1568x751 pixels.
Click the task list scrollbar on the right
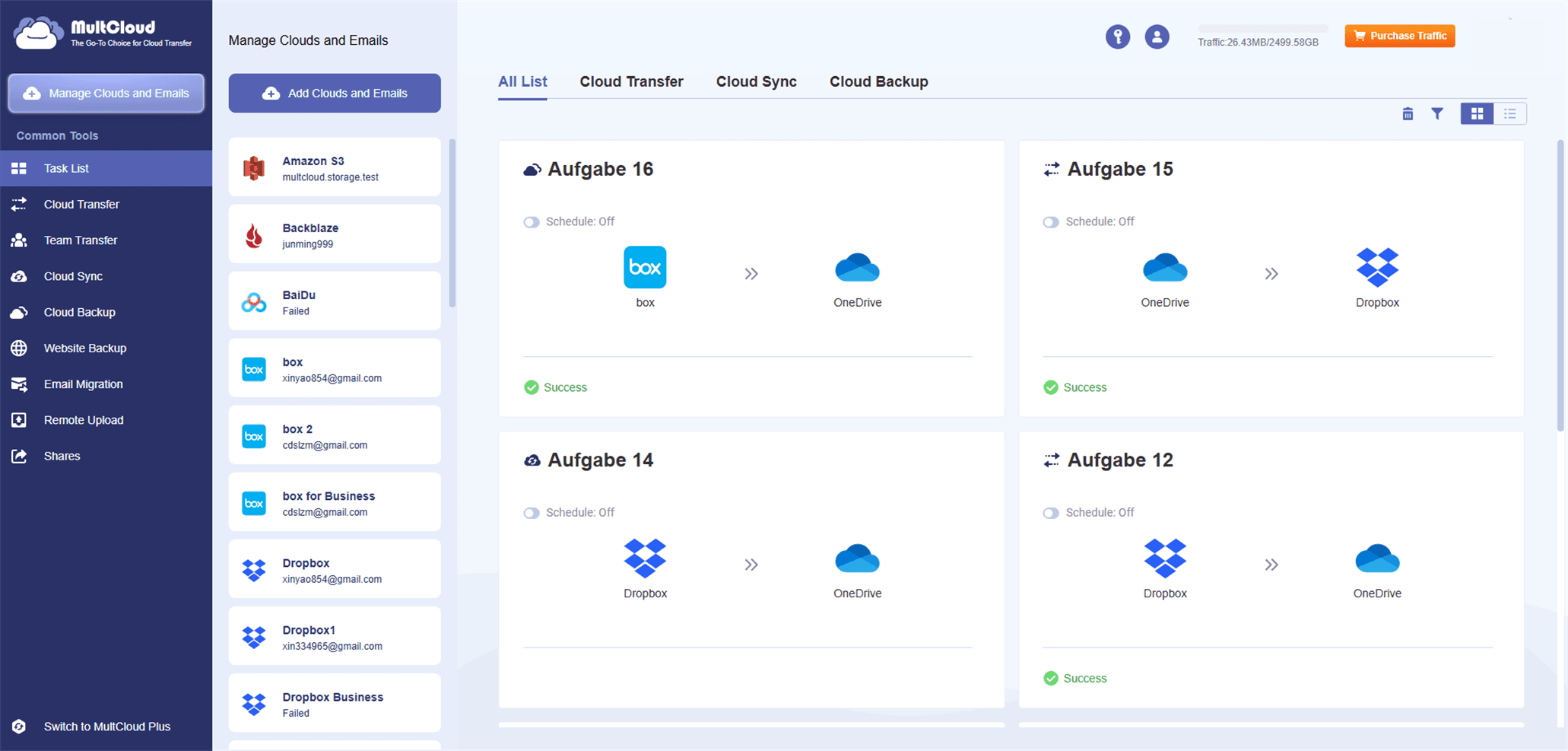pyautogui.click(x=1560, y=285)
